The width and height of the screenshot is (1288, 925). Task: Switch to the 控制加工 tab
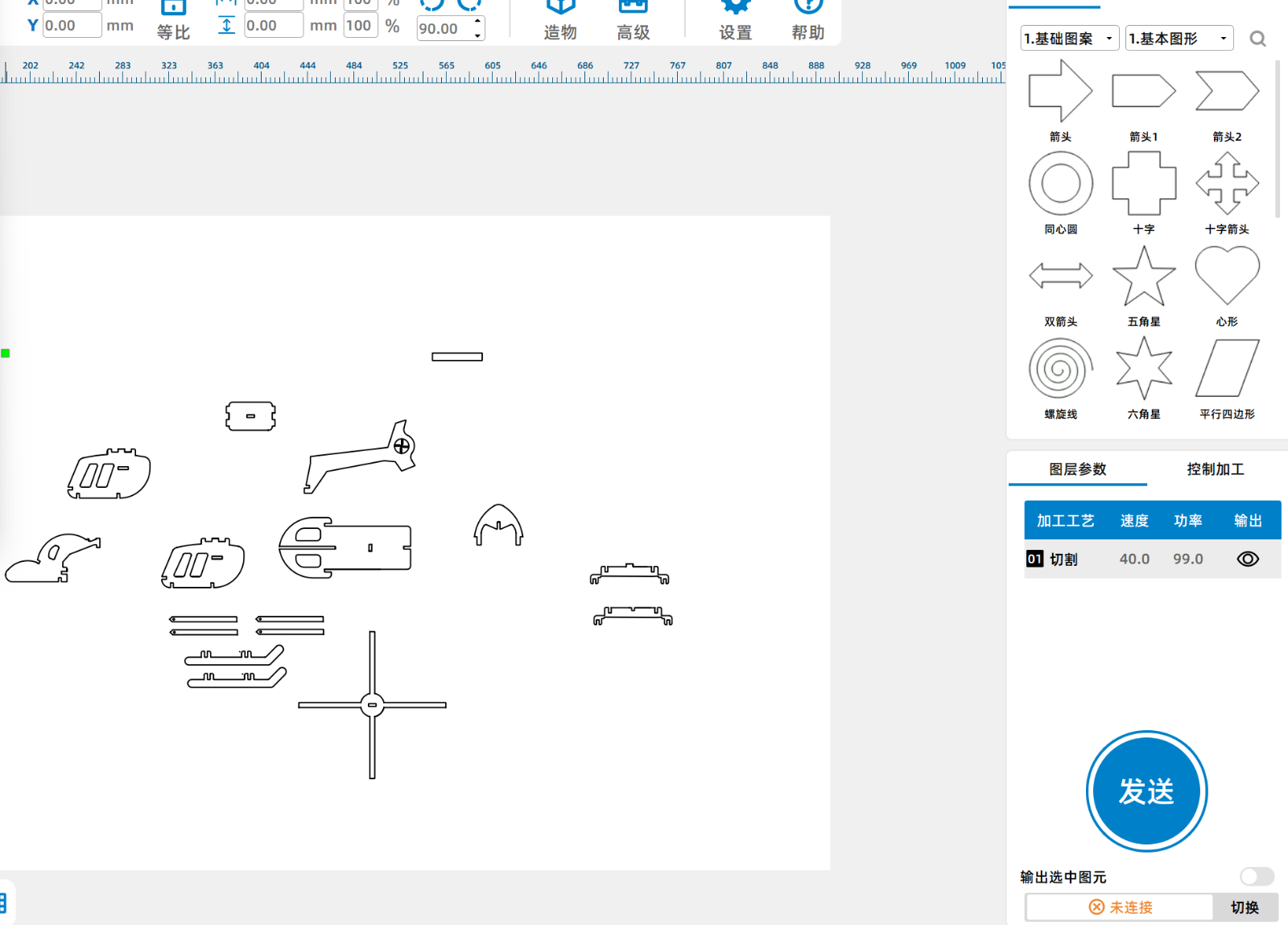pos(1215,469)
